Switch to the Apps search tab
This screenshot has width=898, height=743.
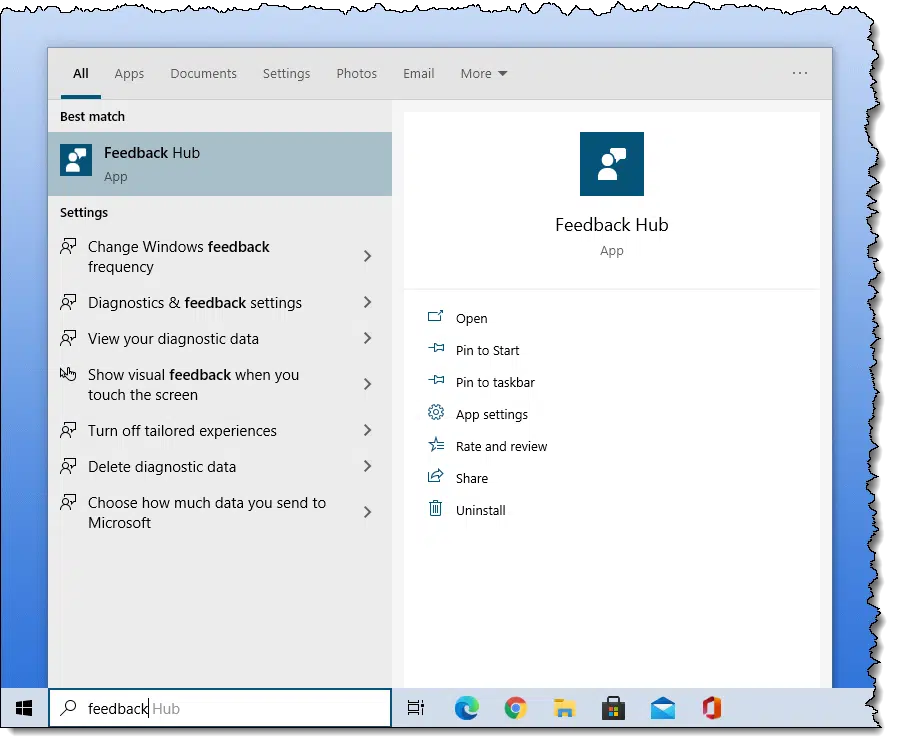tap(129, 73)
